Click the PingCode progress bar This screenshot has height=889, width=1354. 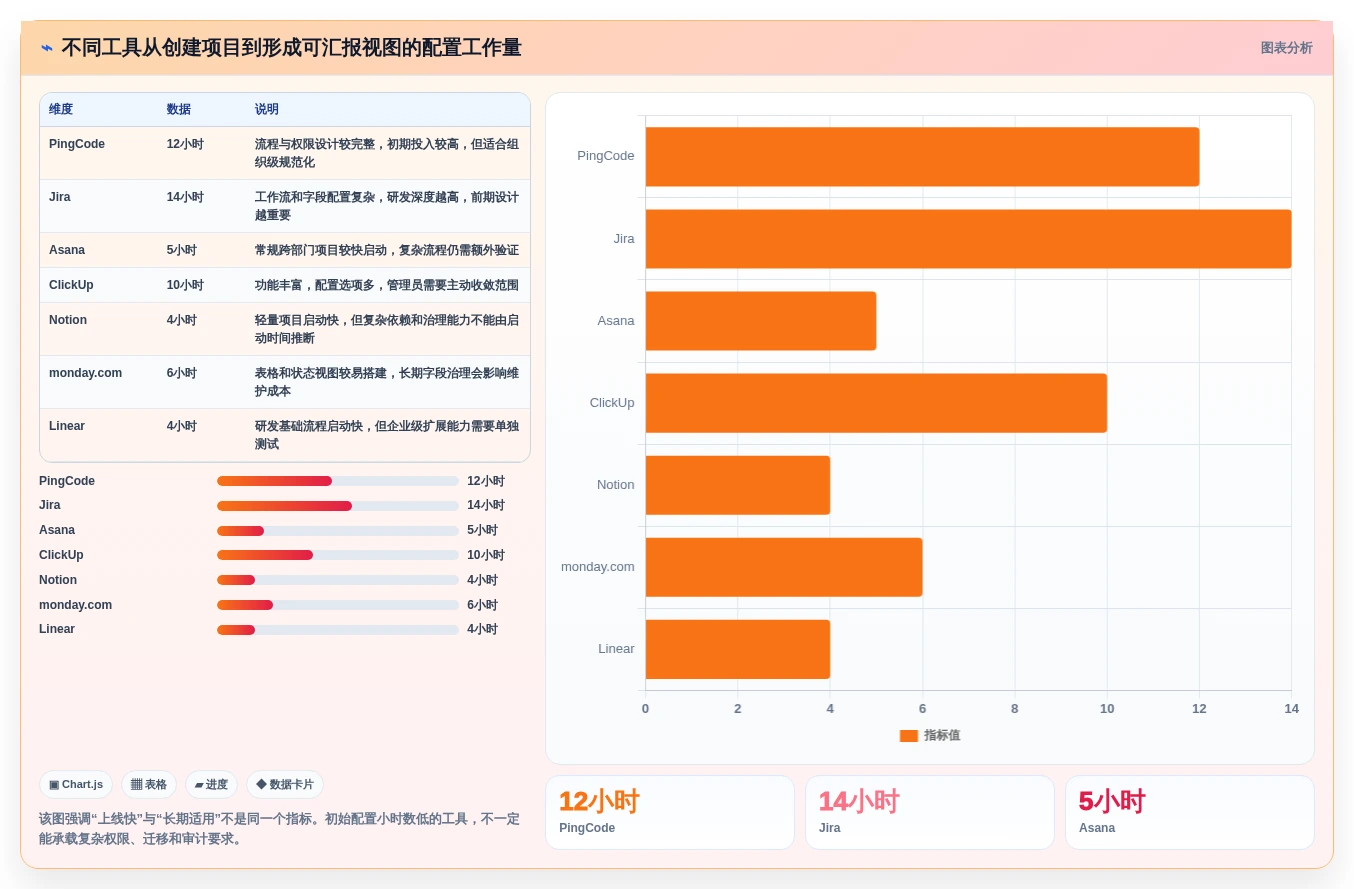[338, 481]
